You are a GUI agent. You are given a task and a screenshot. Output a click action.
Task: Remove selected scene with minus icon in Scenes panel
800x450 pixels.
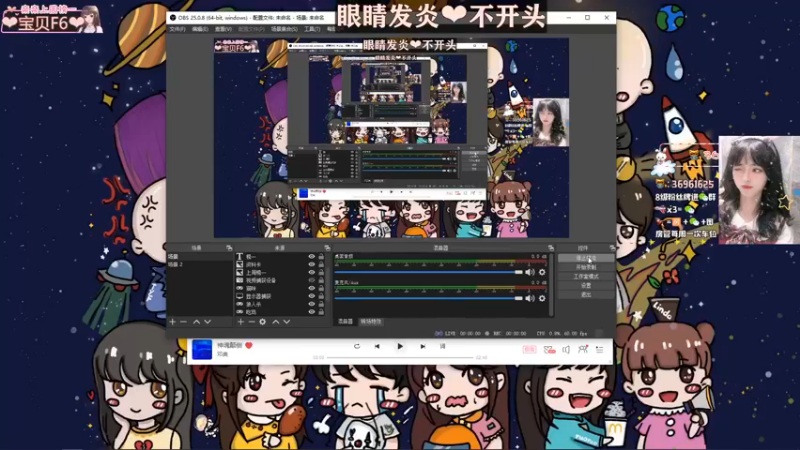[x=184, y=322]
